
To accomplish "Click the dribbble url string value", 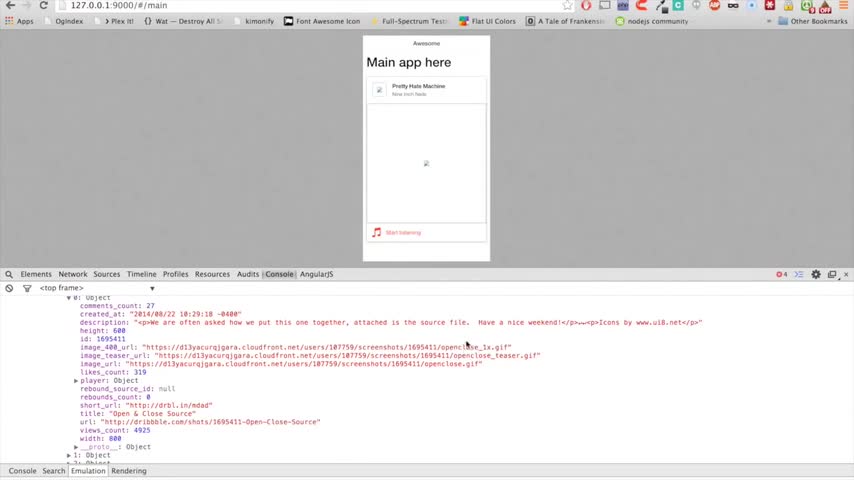I will (210, 422).
